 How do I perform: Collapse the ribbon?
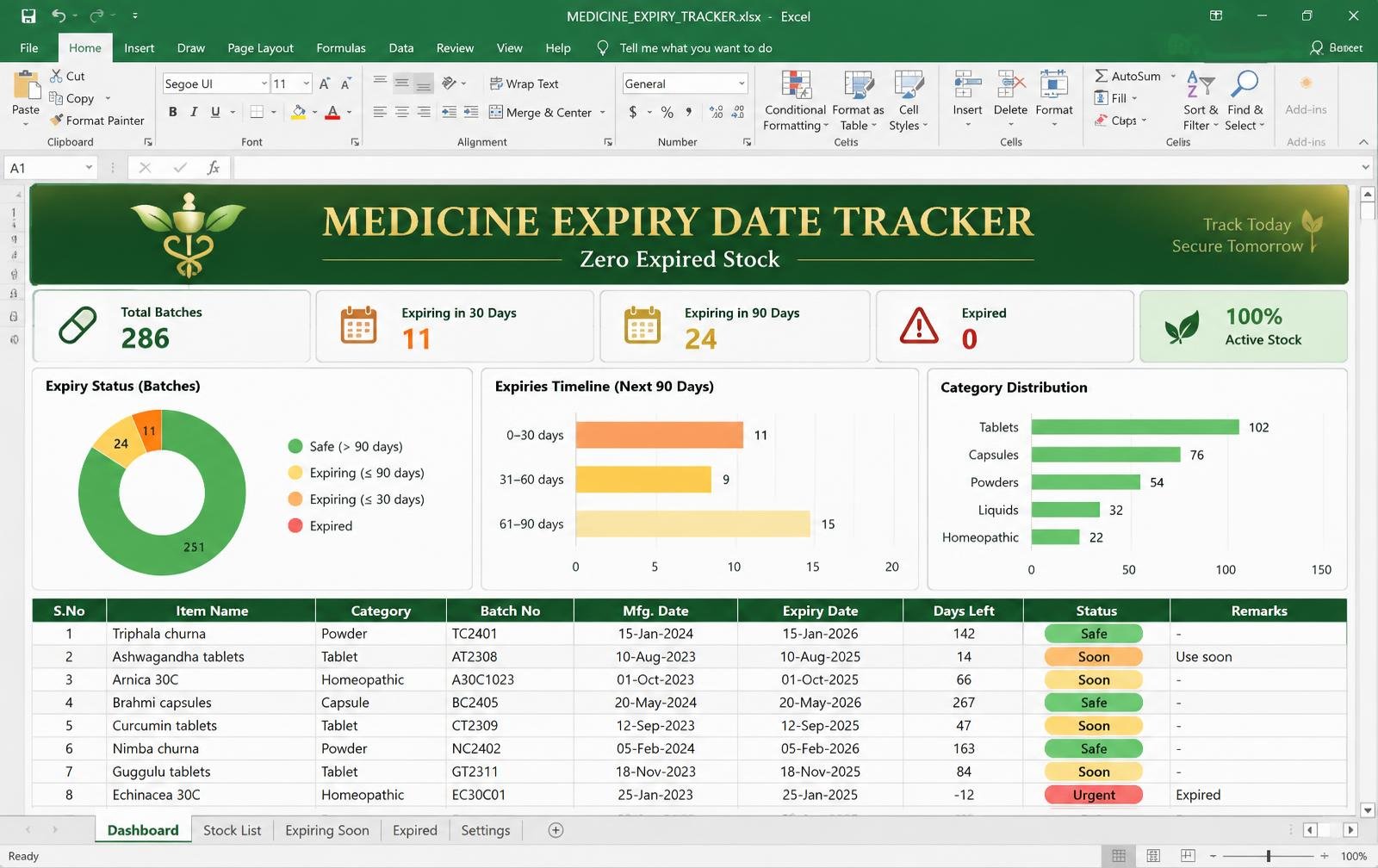(x=1363, y=142)
